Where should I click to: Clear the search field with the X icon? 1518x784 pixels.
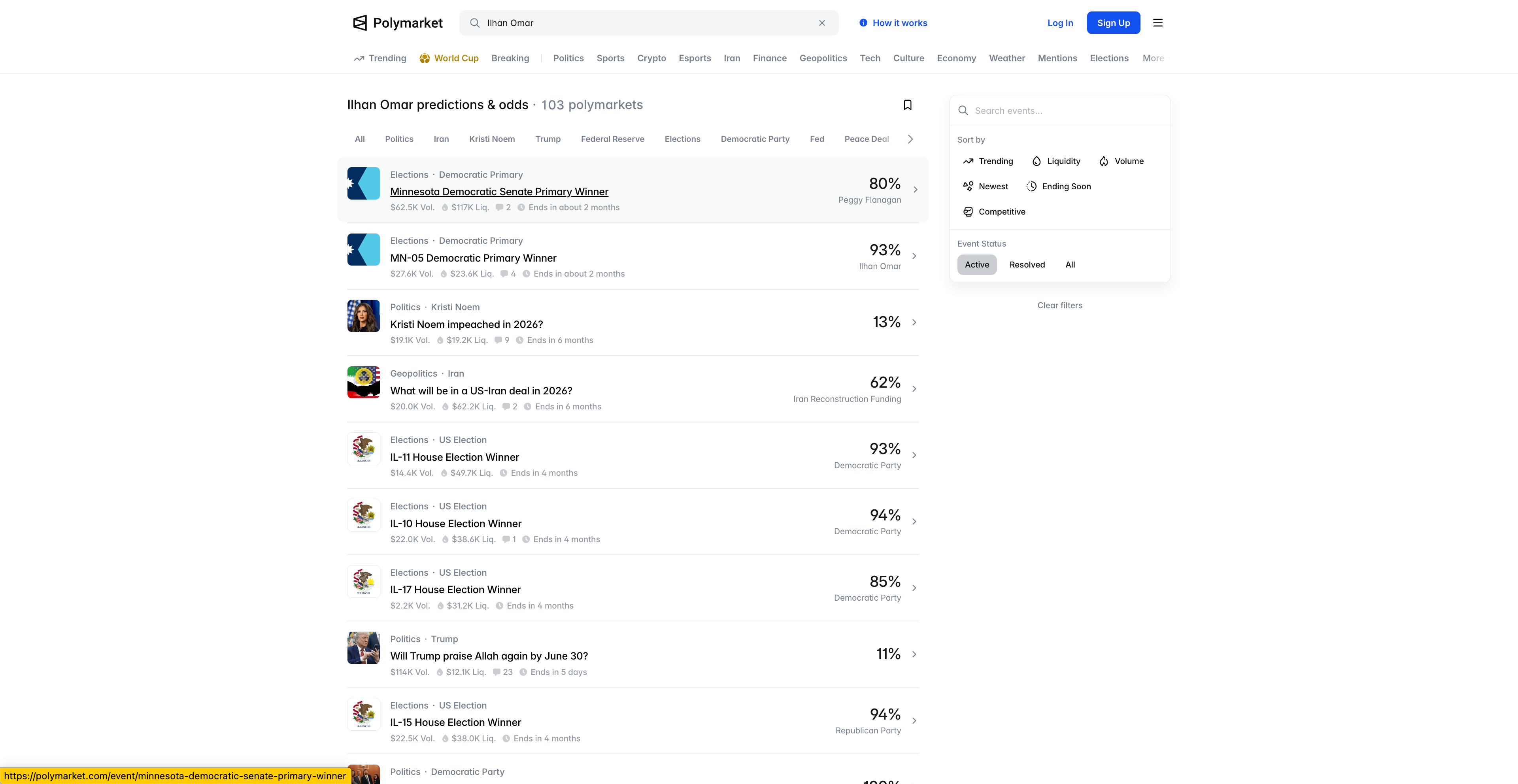tap(822, 23)
